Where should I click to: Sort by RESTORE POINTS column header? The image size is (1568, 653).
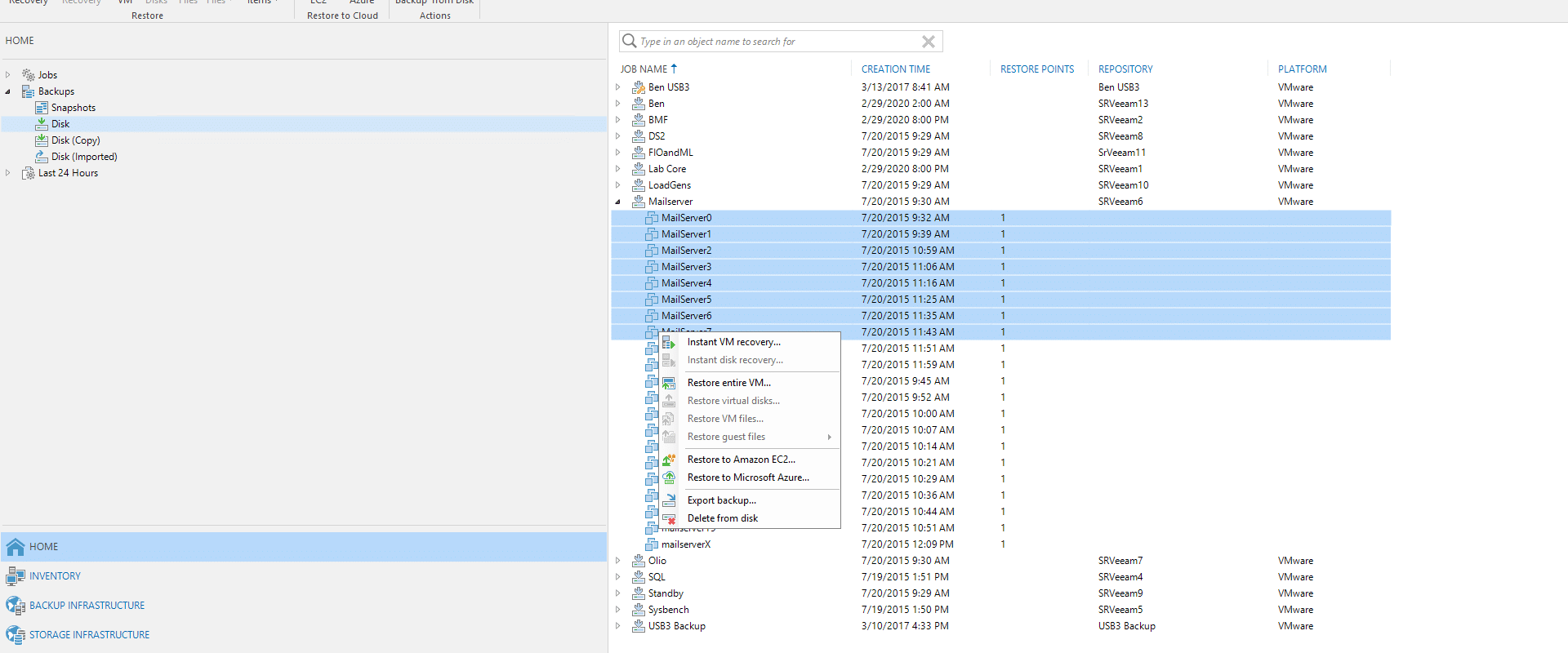click(1037, 69)
